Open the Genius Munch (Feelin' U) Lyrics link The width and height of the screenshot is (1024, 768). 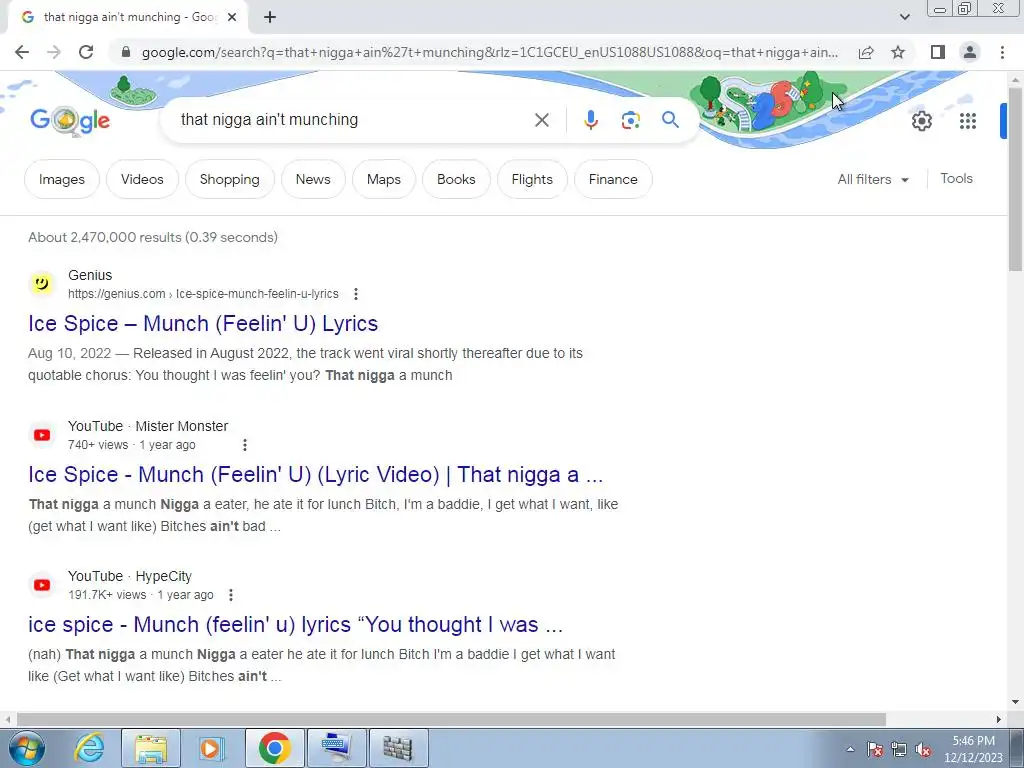click(x=203, y=324)
